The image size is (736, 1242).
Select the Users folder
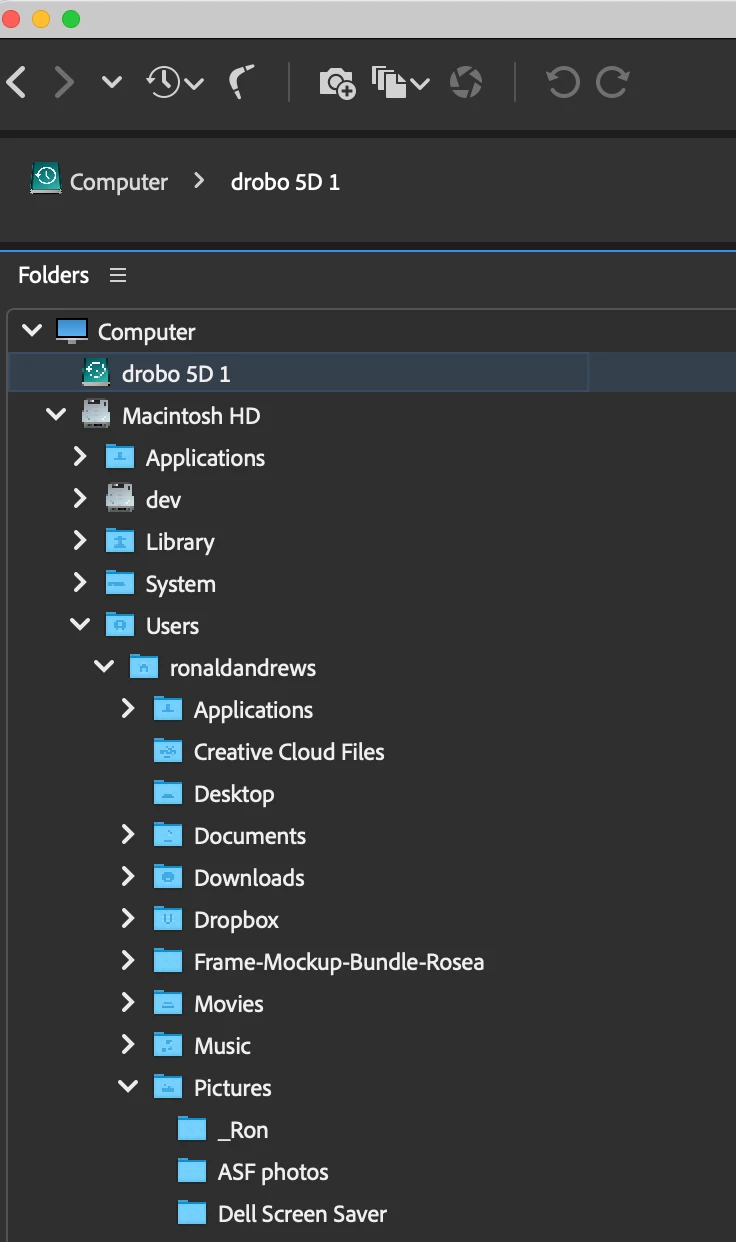point(172,626)
